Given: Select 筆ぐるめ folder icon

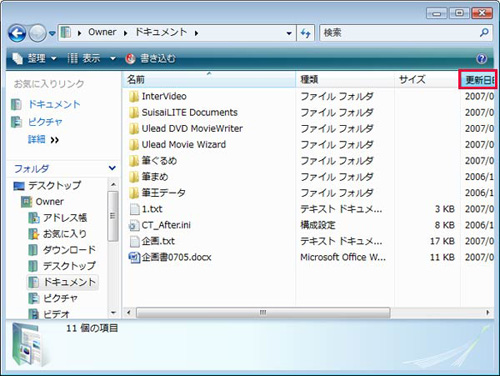Looking at the screenshot, I should (x=134, y=161).
